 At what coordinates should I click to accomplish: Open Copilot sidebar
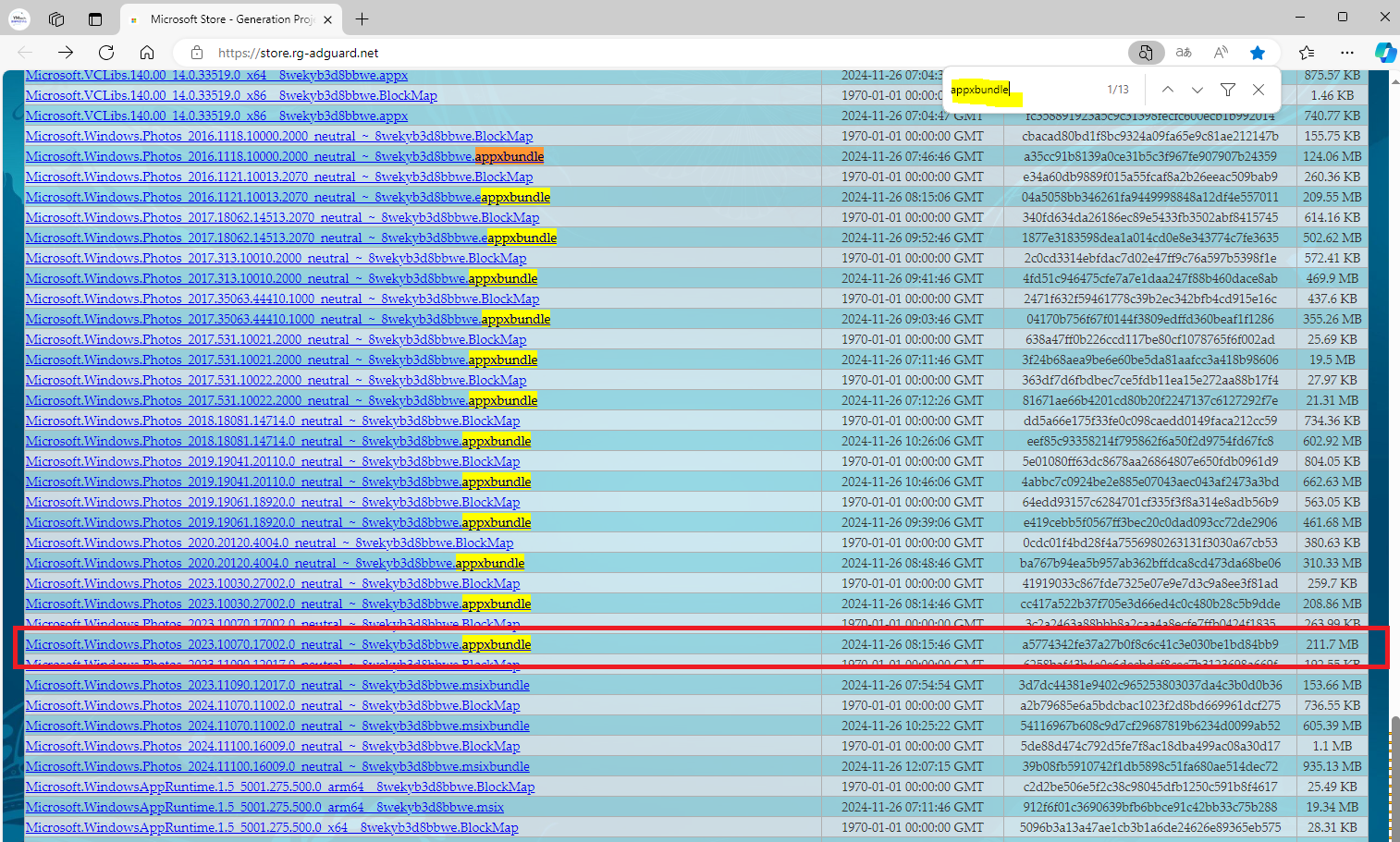pos(1384,53)
